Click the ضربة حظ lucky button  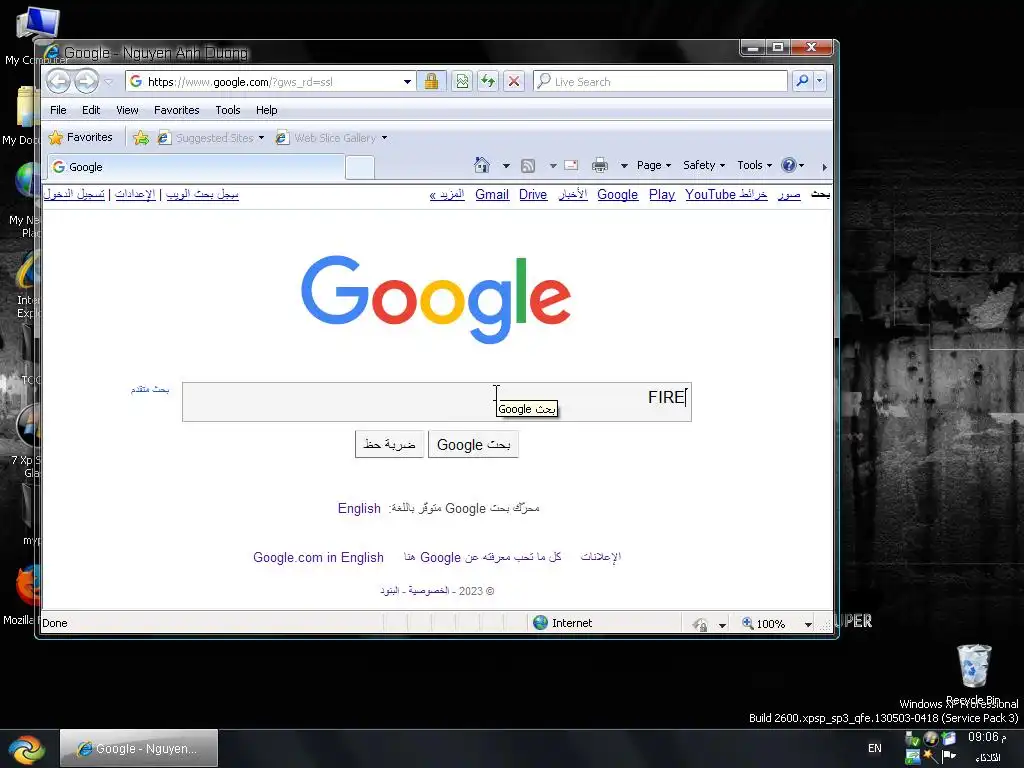[x=389, y=444]
